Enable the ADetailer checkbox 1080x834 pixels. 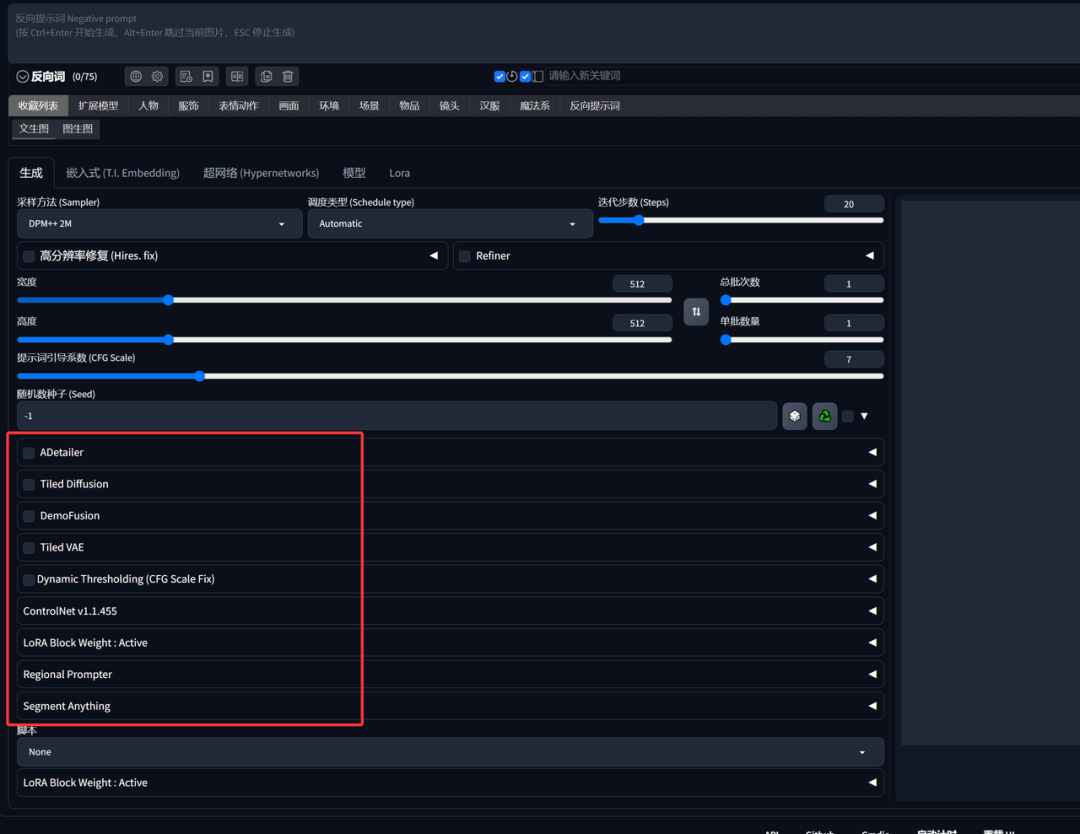29,453
